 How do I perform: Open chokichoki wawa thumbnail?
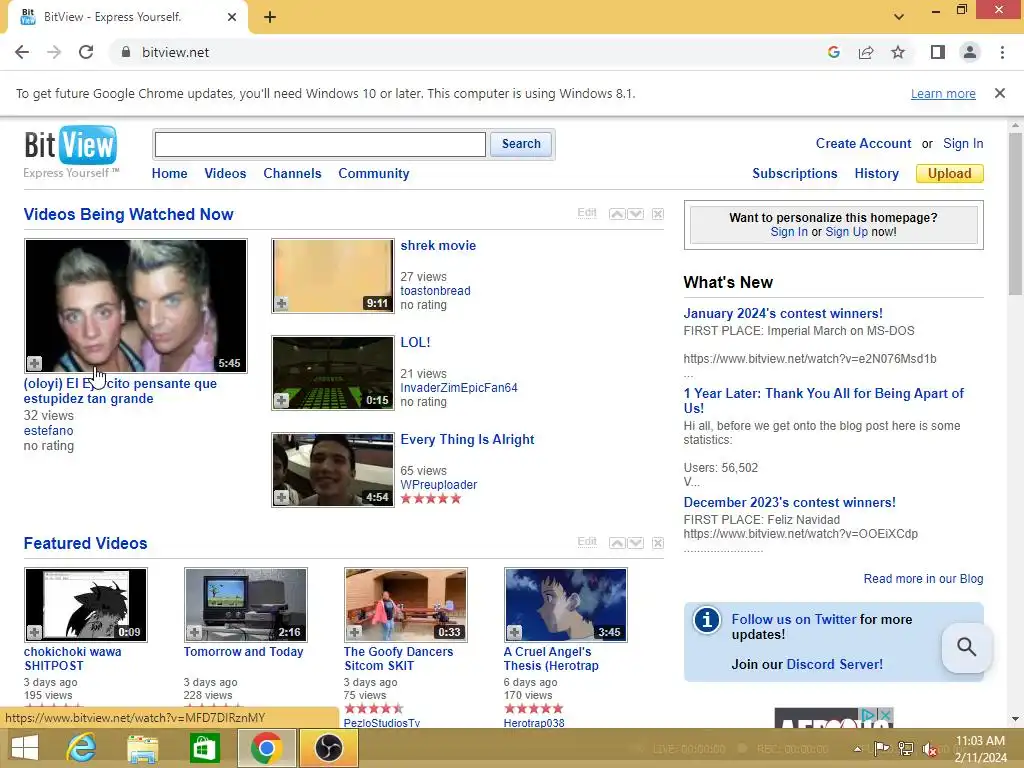pos(86,605)
